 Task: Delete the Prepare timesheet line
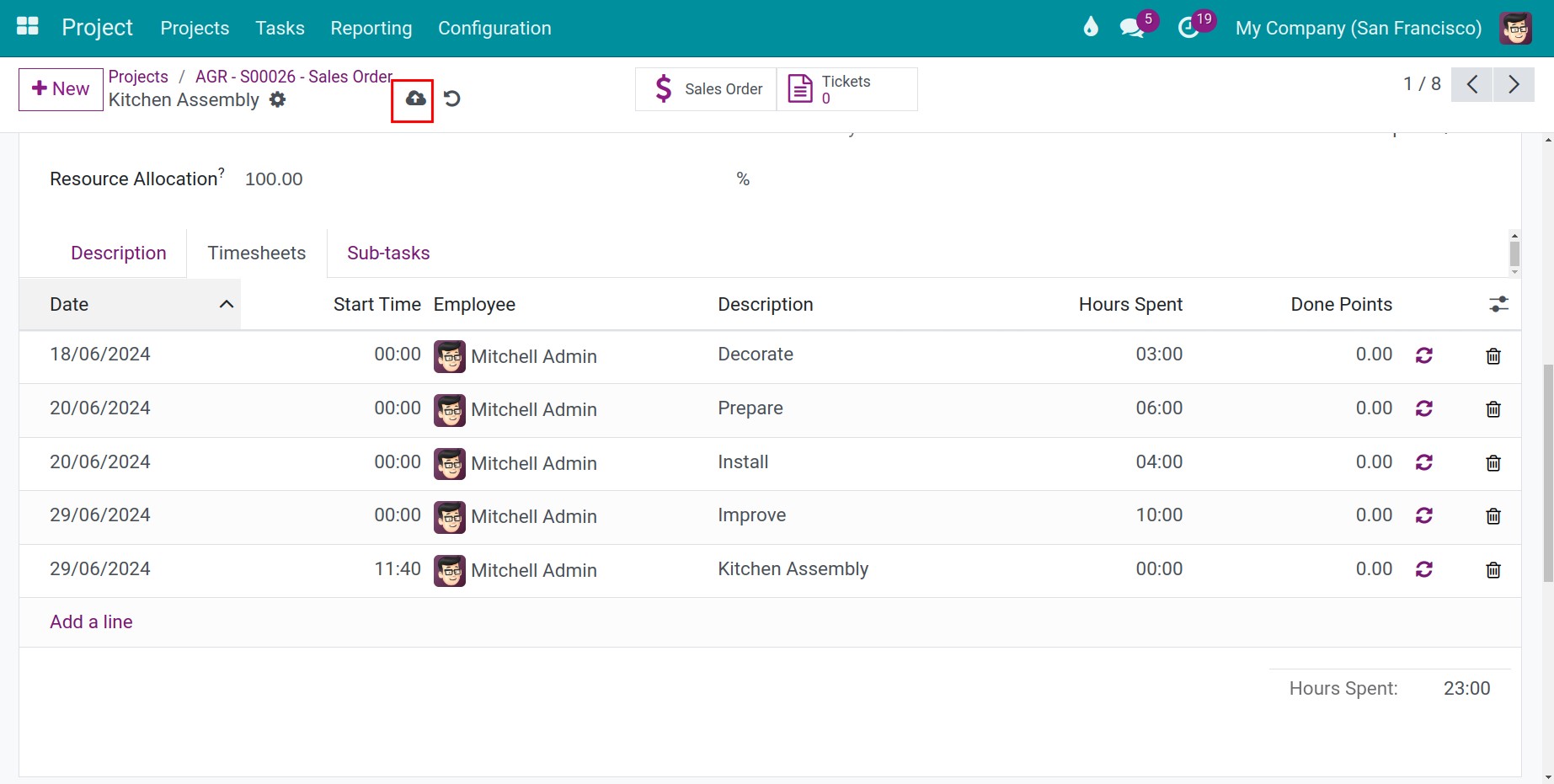point(1493,409)
